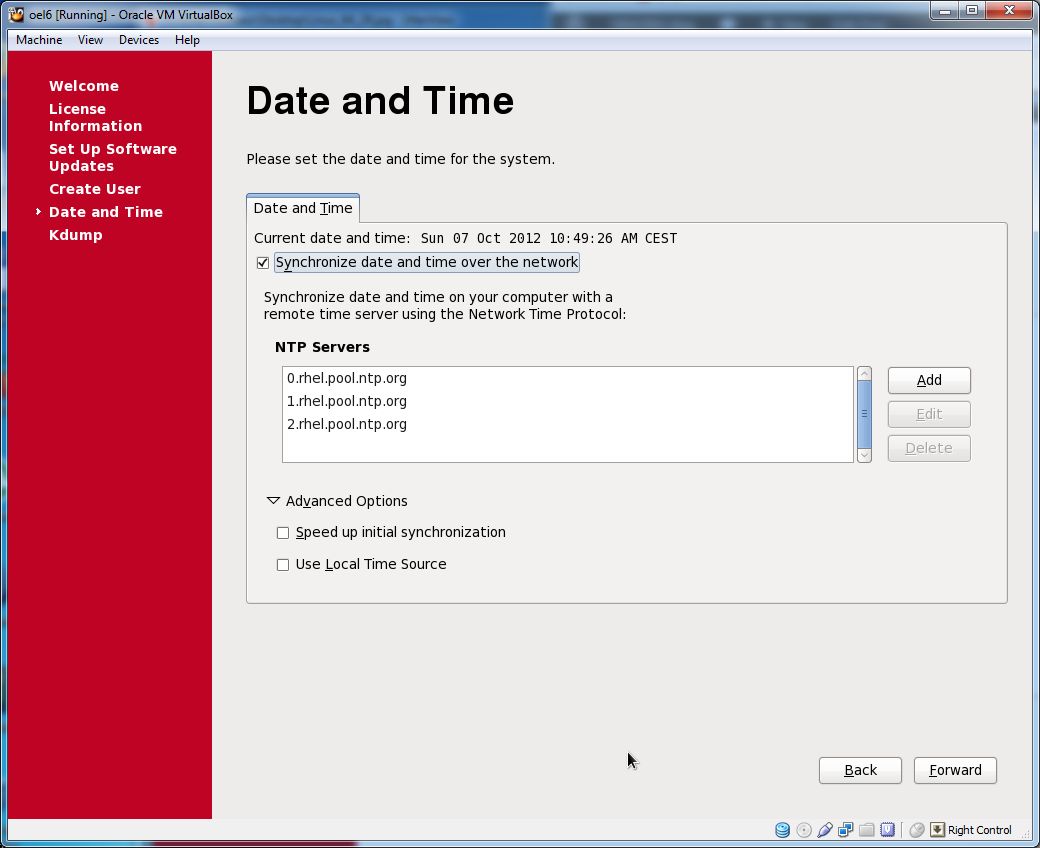Click Set Up Software Updates in sidebar
Viewport: 1040px width, 848px height.
click(113, 157)
